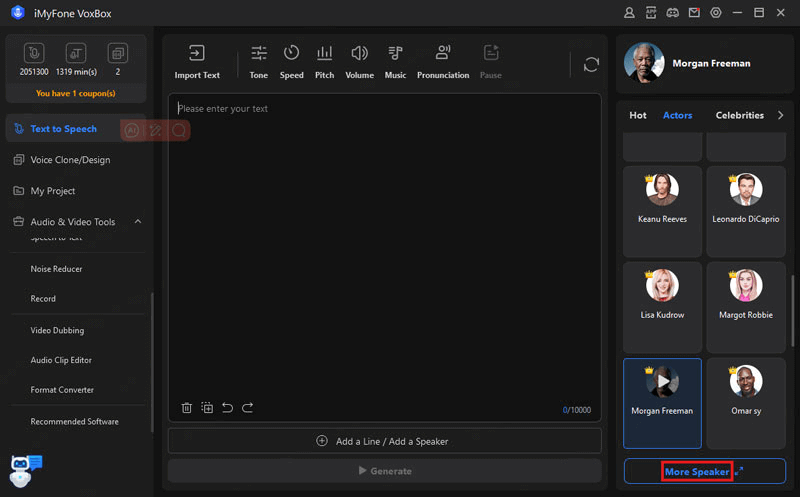Click the add-block icon beside the trash
Image resolution: width=800 pixels, height=497 pixels.
coord(207,408)
